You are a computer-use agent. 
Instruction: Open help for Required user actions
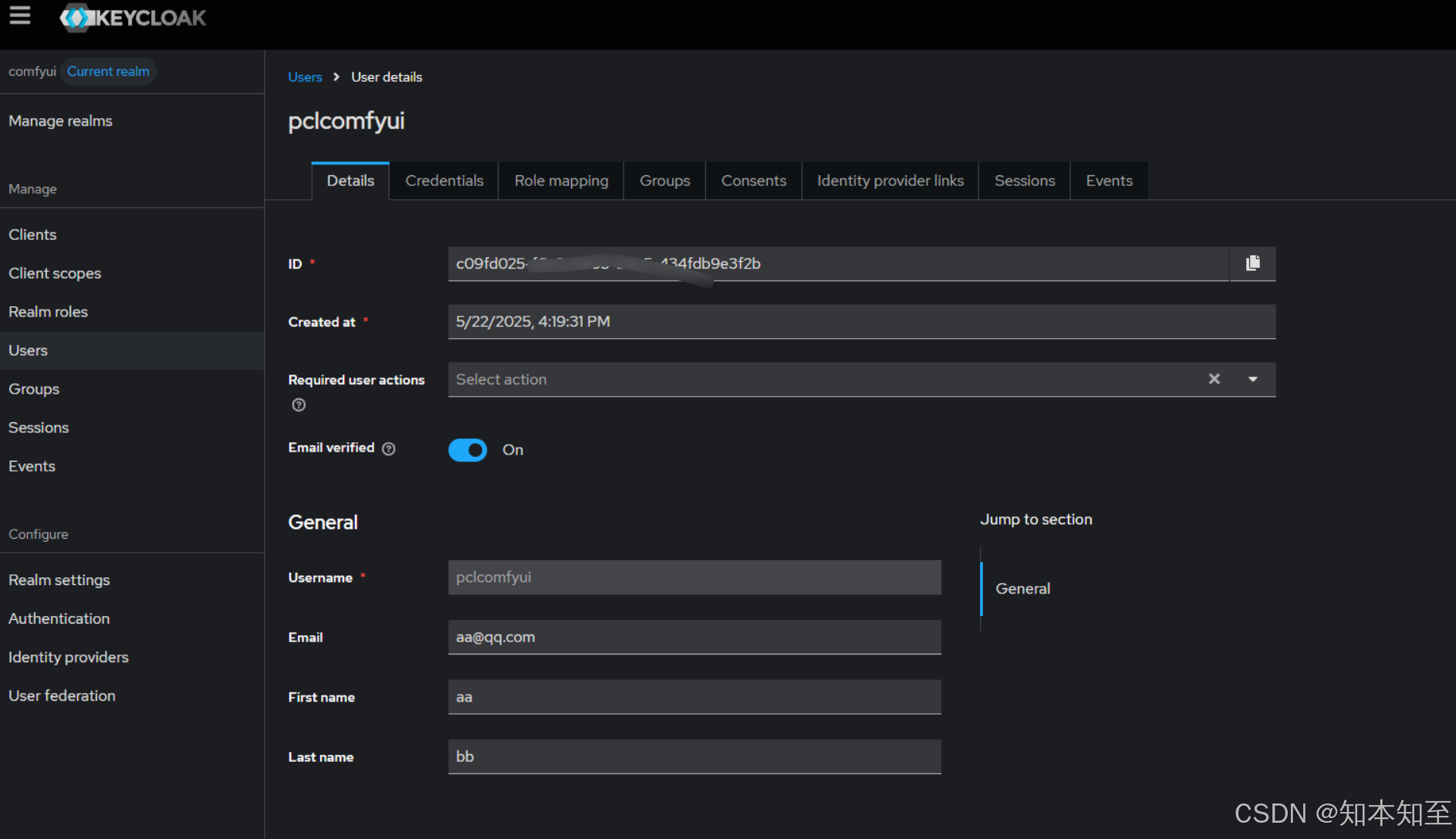tap(299, 404)
